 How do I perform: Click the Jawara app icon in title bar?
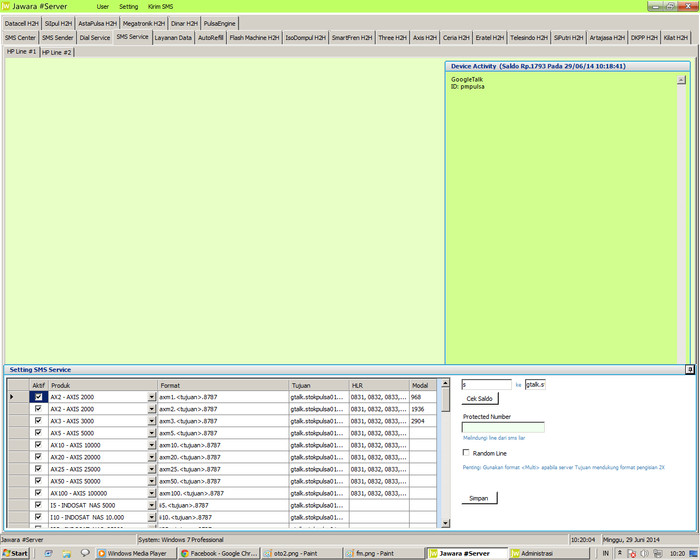pyautogui.click(x=6, y=6)
